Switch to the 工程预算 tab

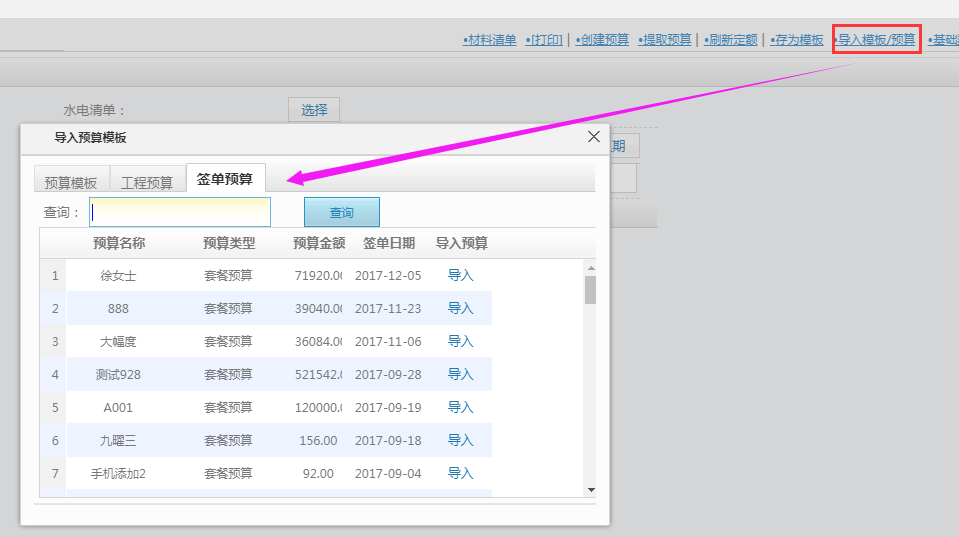[x=147, y=182]
